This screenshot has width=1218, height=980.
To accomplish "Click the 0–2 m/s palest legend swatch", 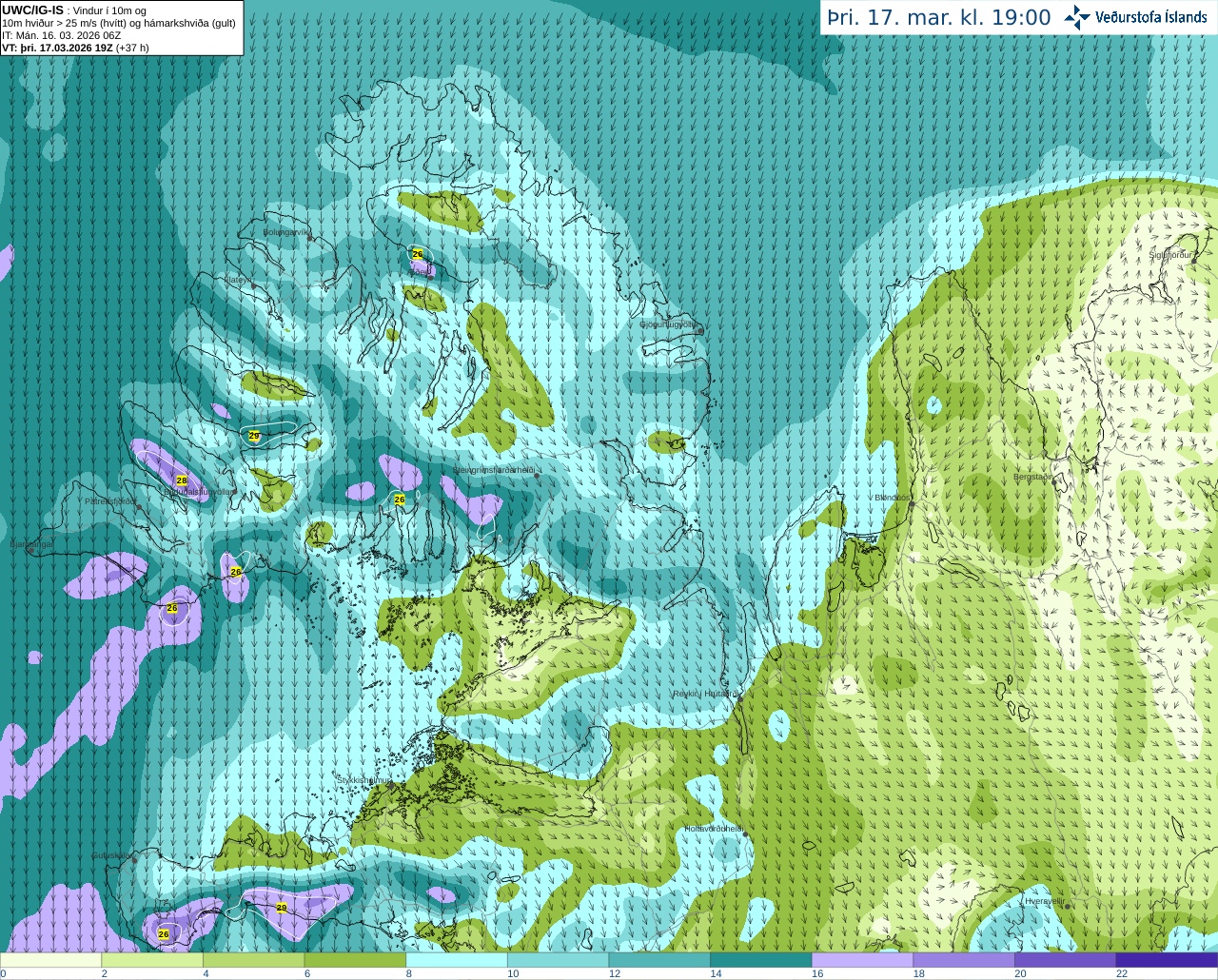I will pos(50,959).
